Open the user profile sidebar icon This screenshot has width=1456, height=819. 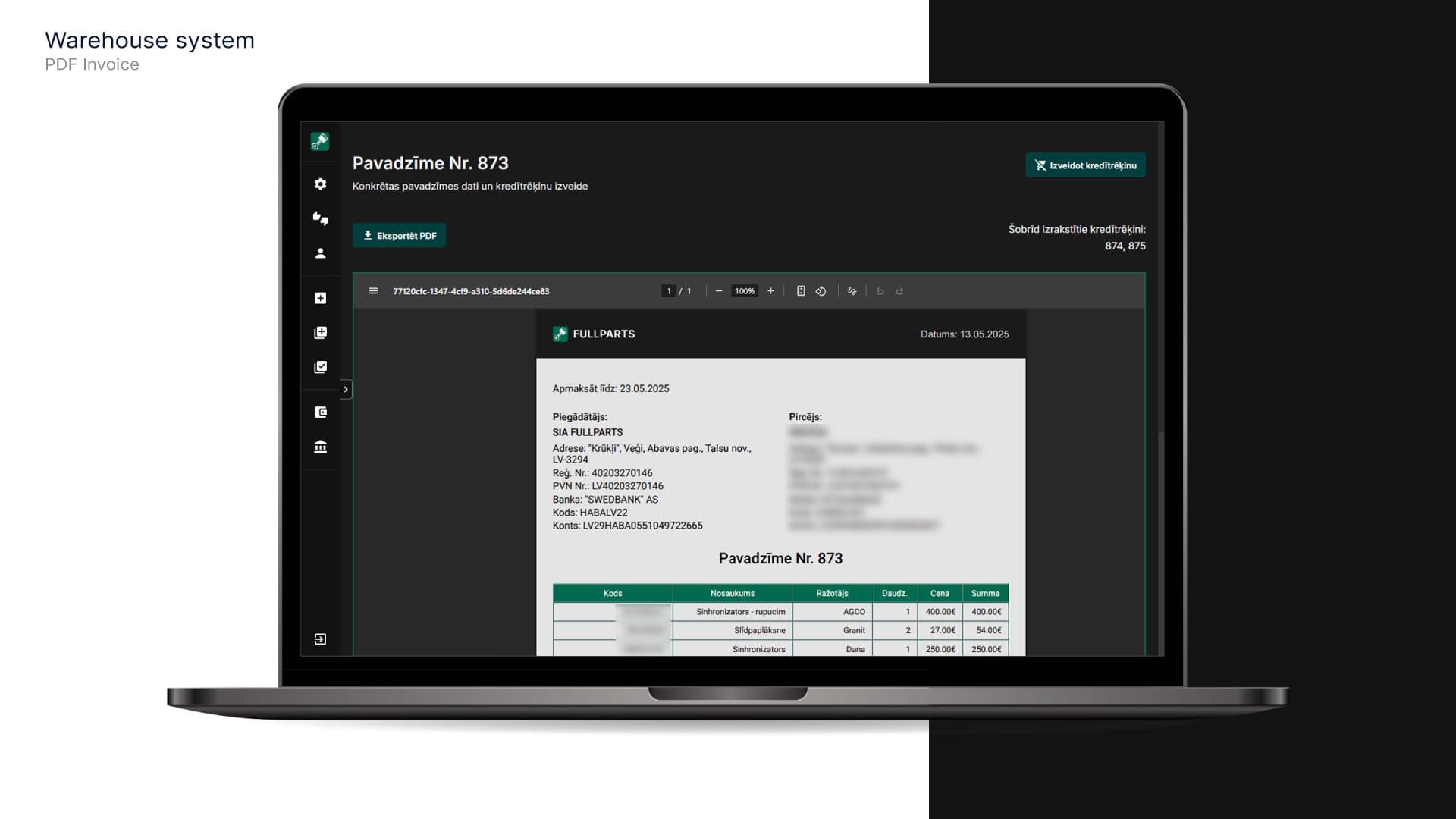pyautogui.click(x=320, y=253)
